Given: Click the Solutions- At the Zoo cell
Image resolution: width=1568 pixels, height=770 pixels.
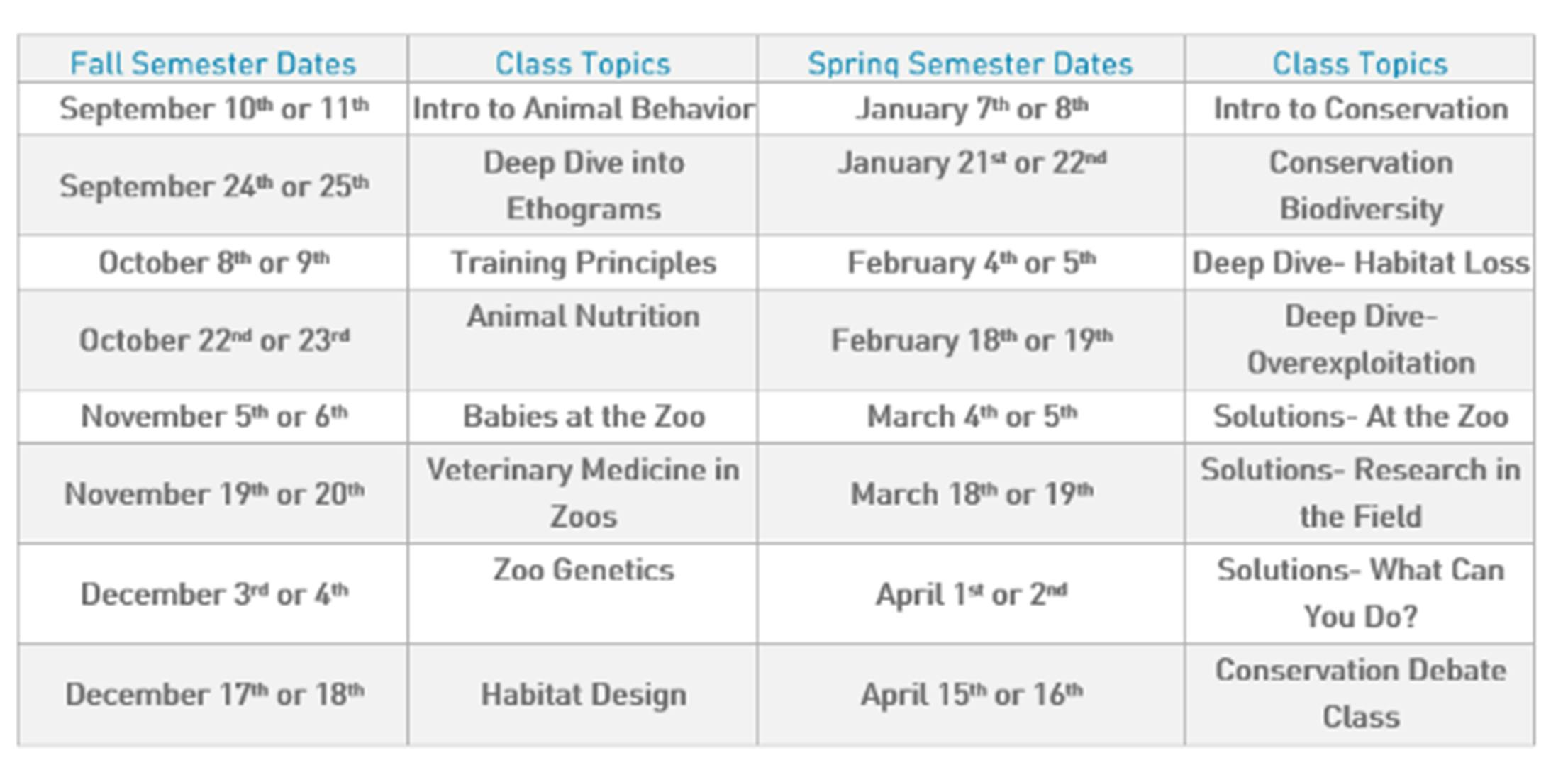Looking at the screenshot, I should [x=1360, y=417].
